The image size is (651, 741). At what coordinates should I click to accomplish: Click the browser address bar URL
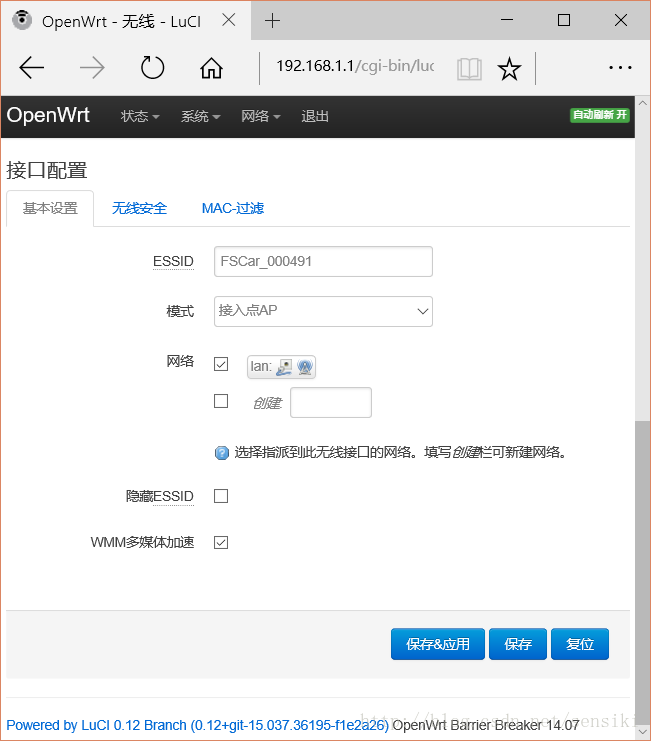[355, 66]
